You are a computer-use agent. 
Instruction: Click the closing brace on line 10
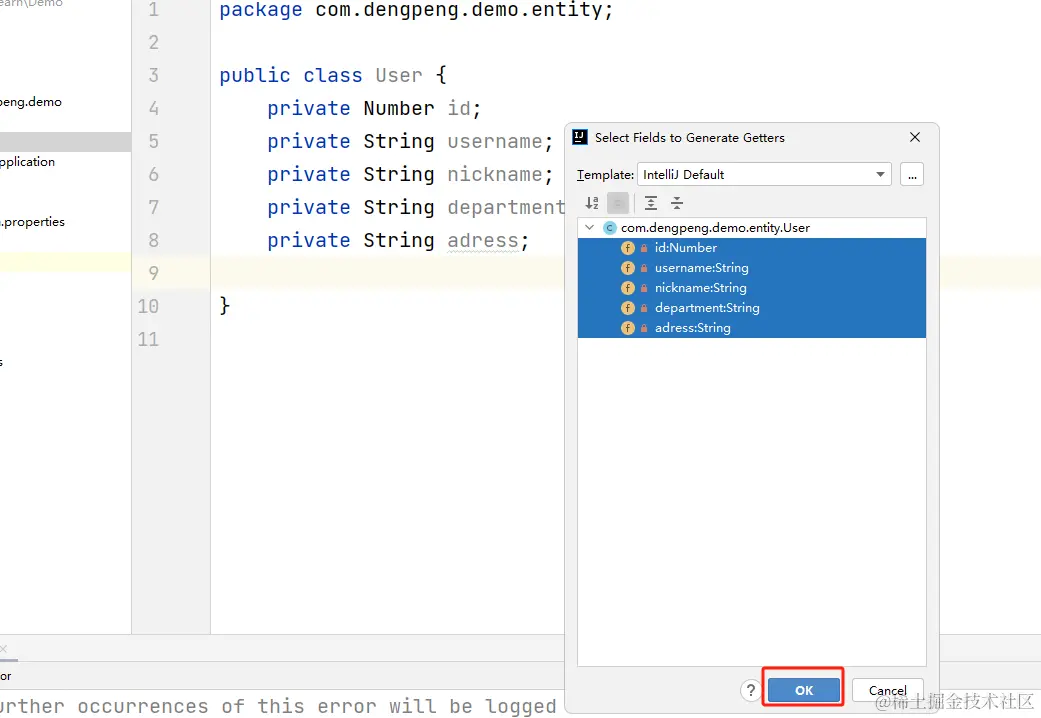coord(225,306)
